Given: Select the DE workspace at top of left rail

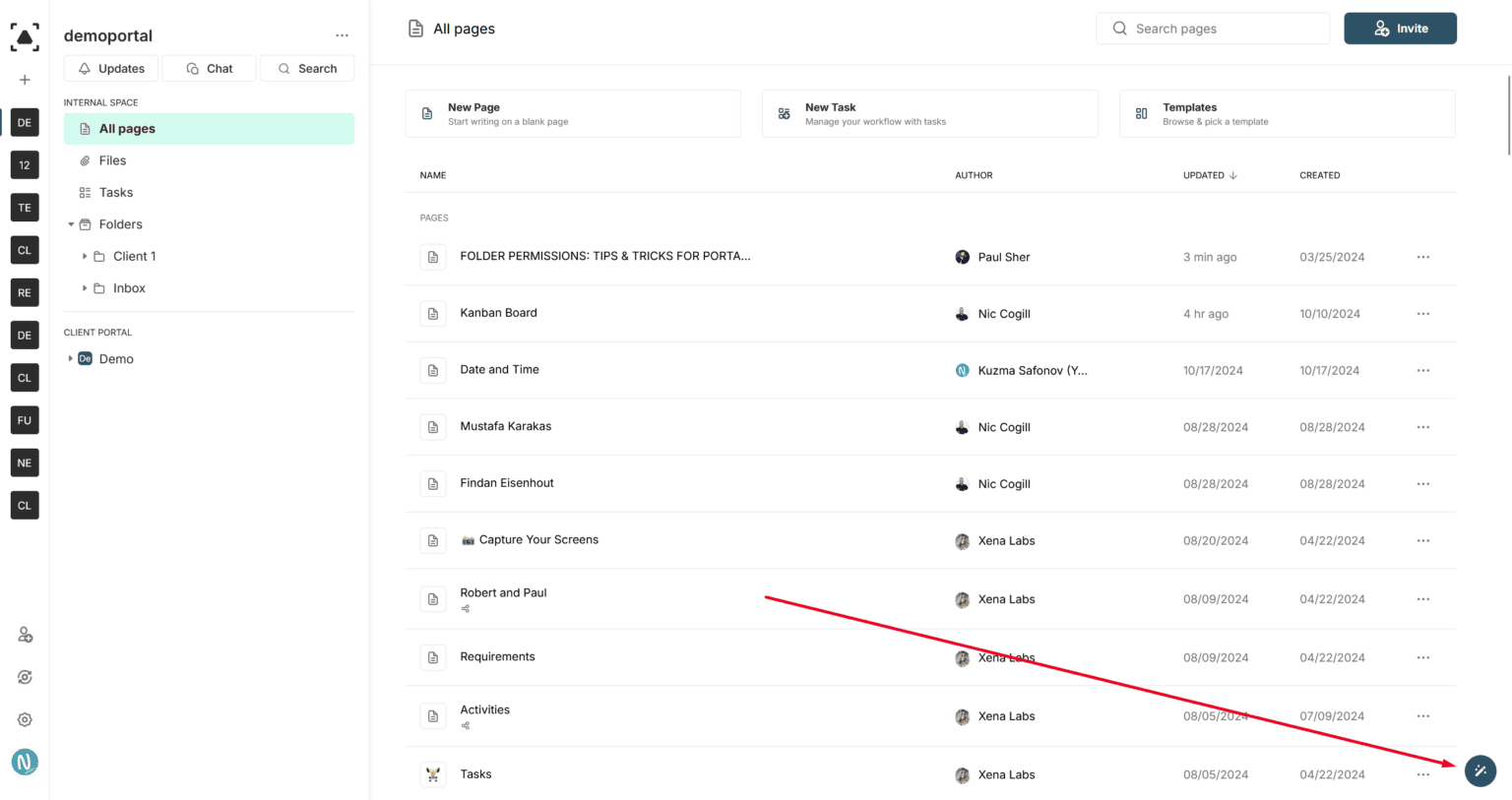Looking at the screenshot, I should tap(24, 122).
